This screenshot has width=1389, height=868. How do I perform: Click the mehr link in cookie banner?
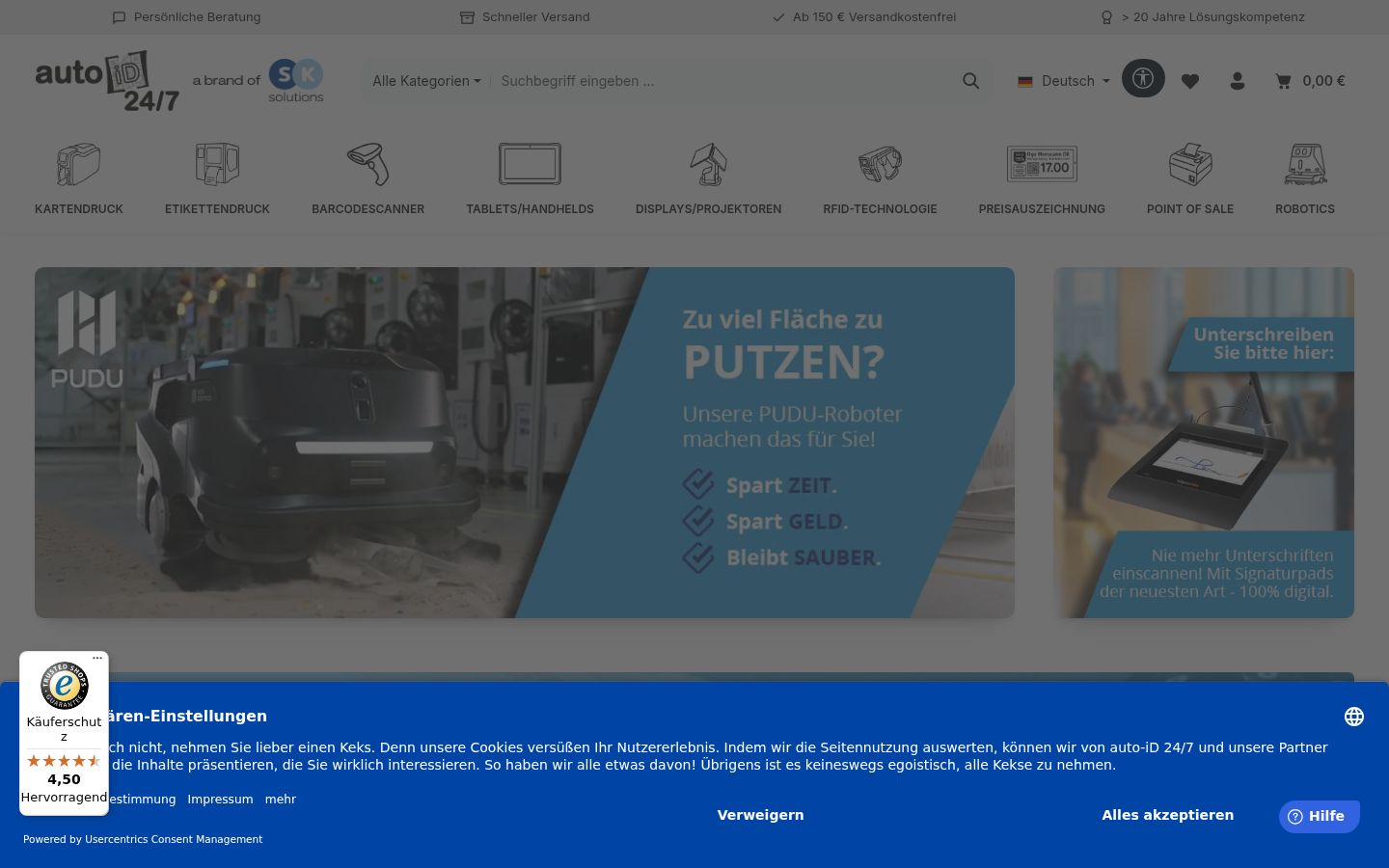tap(281, 800)
